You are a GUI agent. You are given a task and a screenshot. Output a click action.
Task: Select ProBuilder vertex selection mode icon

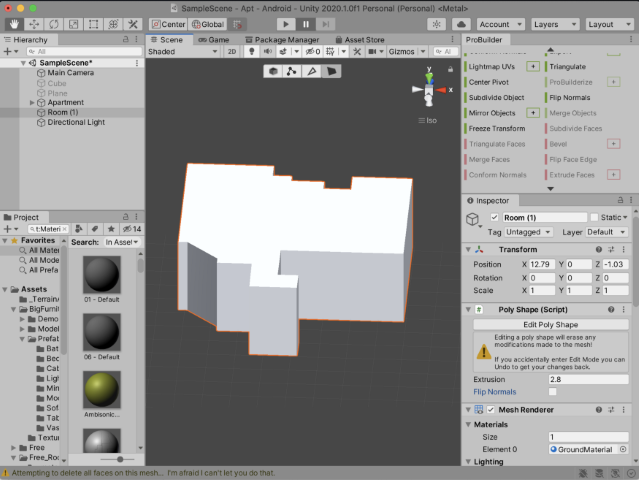click(x=292, y=71)
